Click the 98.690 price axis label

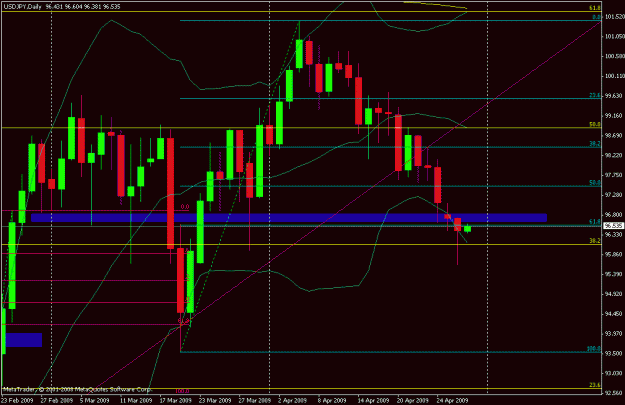[x=614, y=136]
